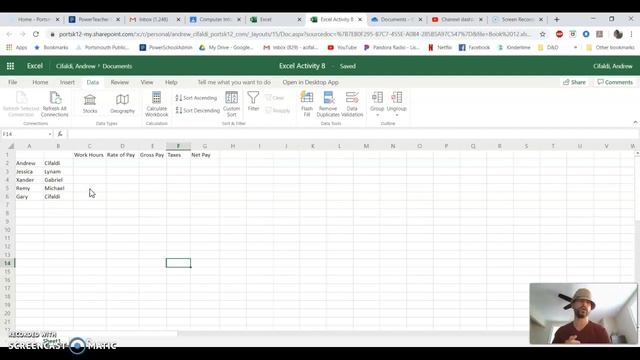Click the browser address bar

point(295,34)
